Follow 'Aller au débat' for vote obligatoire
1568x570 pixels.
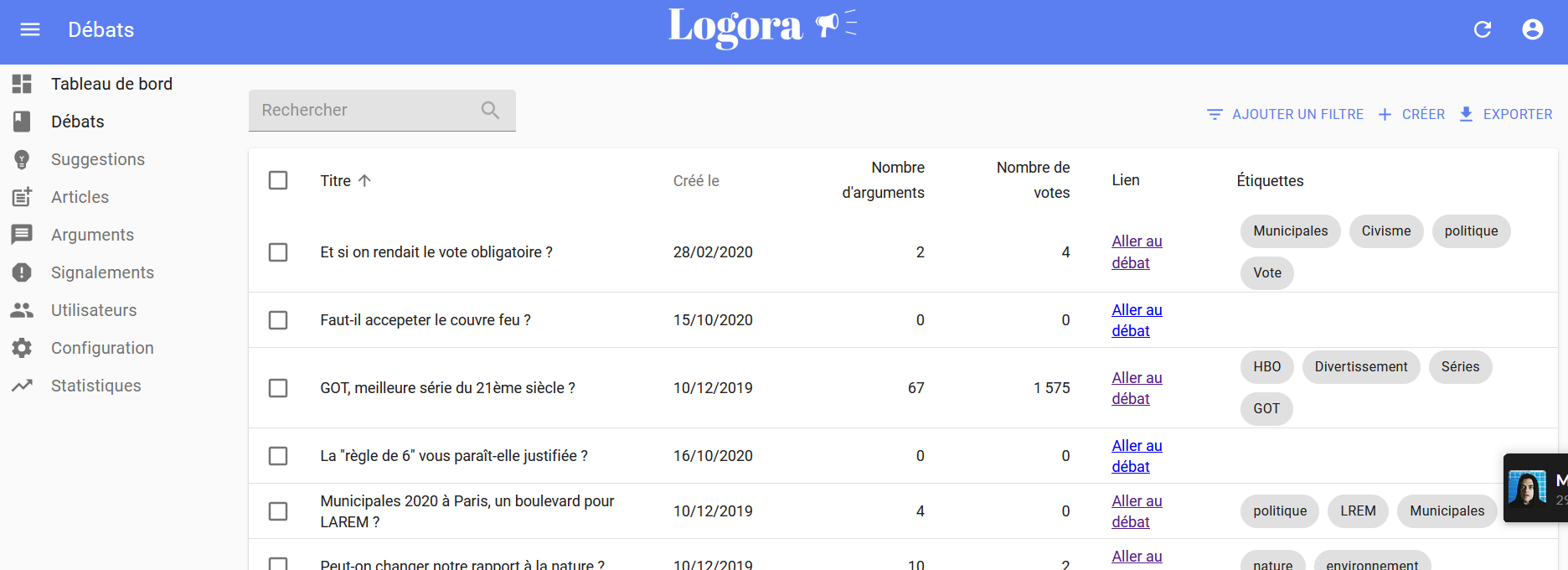pos(1137,251)
